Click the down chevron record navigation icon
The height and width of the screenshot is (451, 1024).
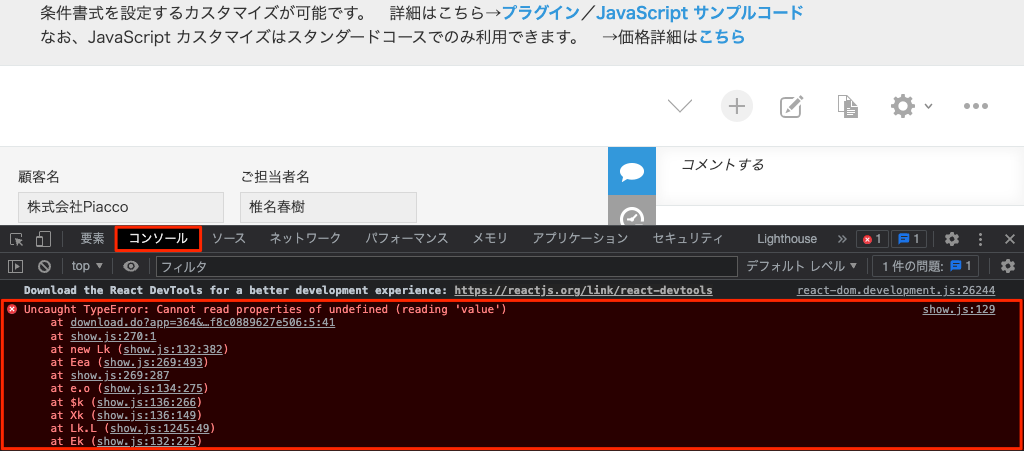click(x=680, y=106)
